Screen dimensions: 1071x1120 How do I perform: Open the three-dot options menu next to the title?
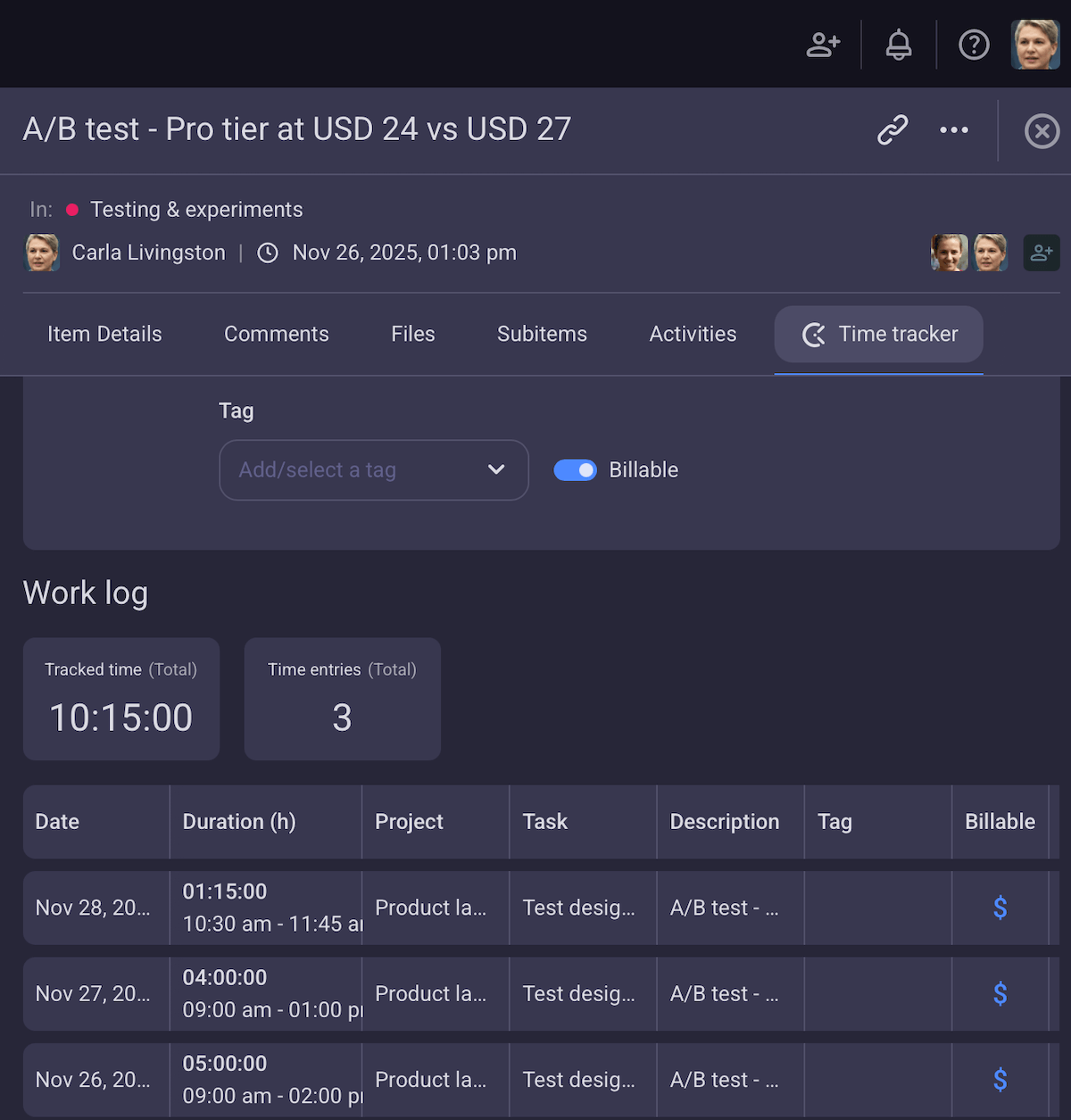[x=953, y=130]
